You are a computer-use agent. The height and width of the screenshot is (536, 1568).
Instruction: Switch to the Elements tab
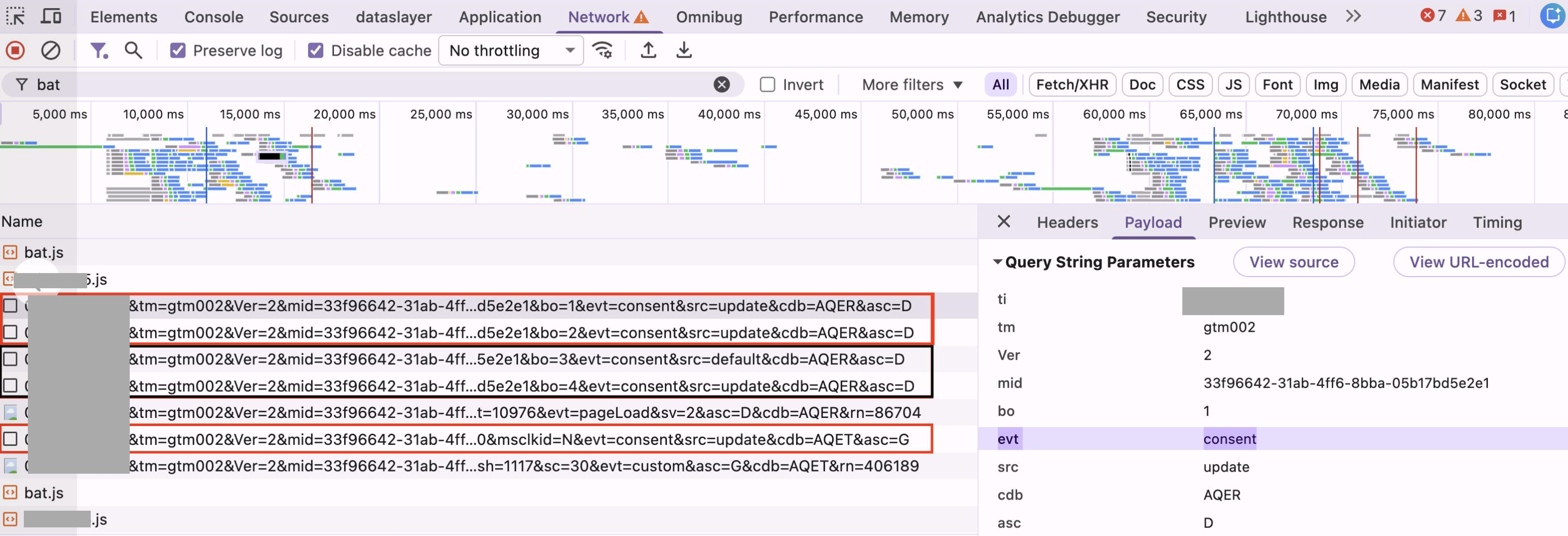click(x=124, y=16)
